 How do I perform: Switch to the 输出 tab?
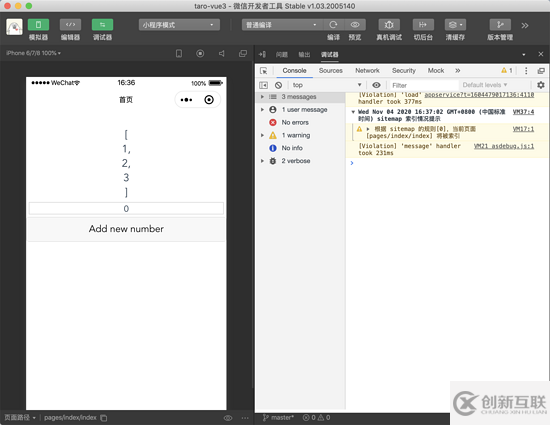[304, 55]
